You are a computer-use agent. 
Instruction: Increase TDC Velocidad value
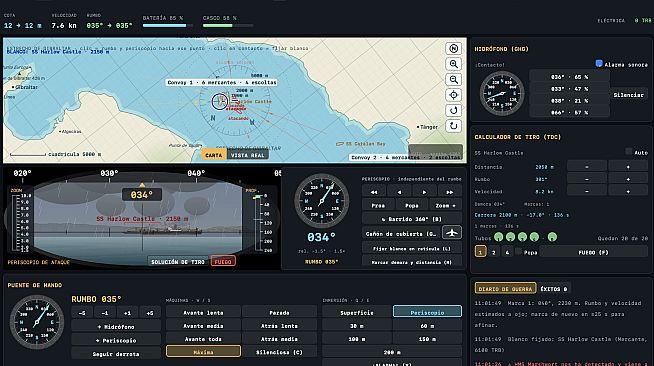click(628, 191)
